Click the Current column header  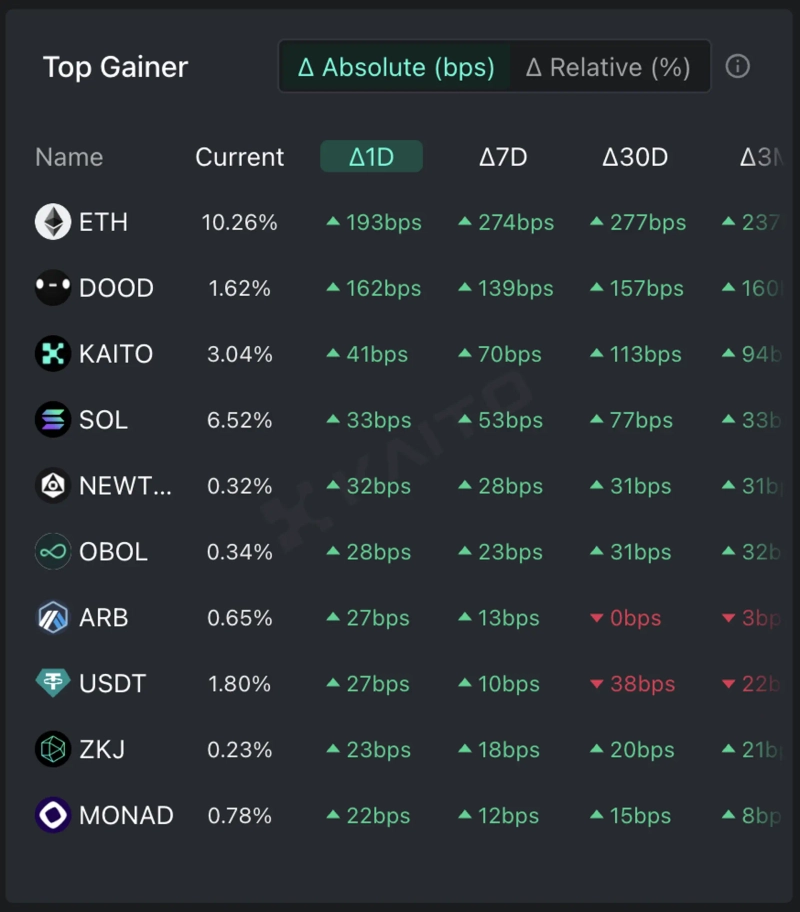pyautogui.click(x=240, y=157)
